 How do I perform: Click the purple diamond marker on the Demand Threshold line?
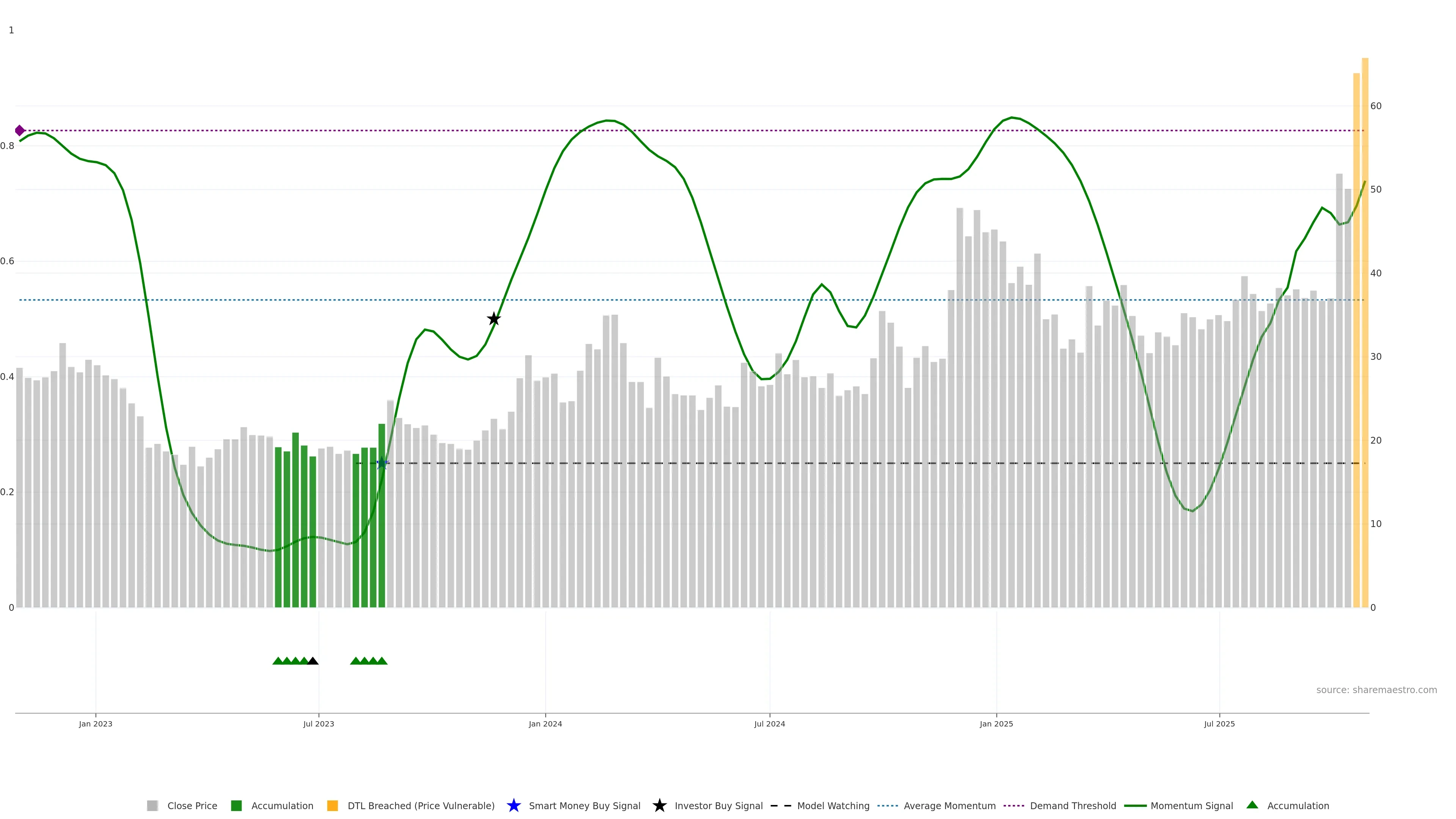20,130
